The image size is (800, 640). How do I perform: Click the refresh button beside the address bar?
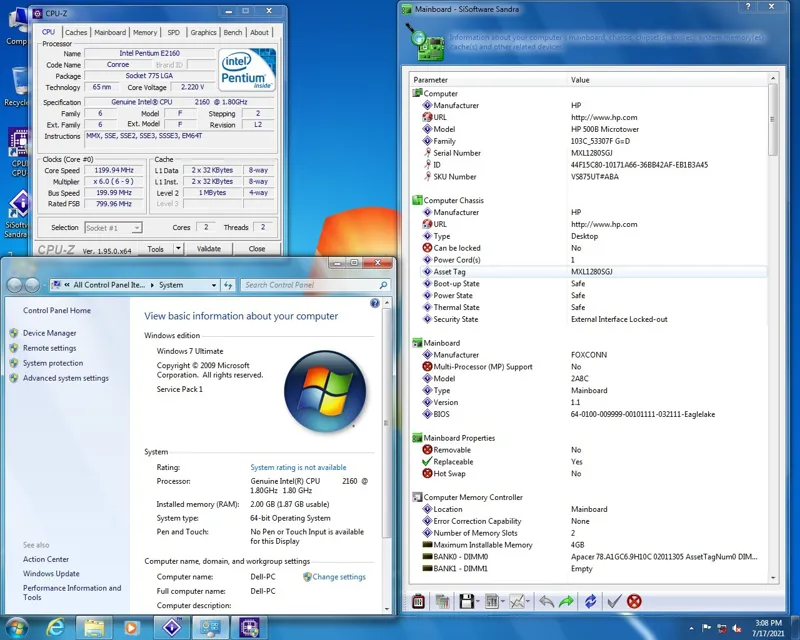(228, 285)
